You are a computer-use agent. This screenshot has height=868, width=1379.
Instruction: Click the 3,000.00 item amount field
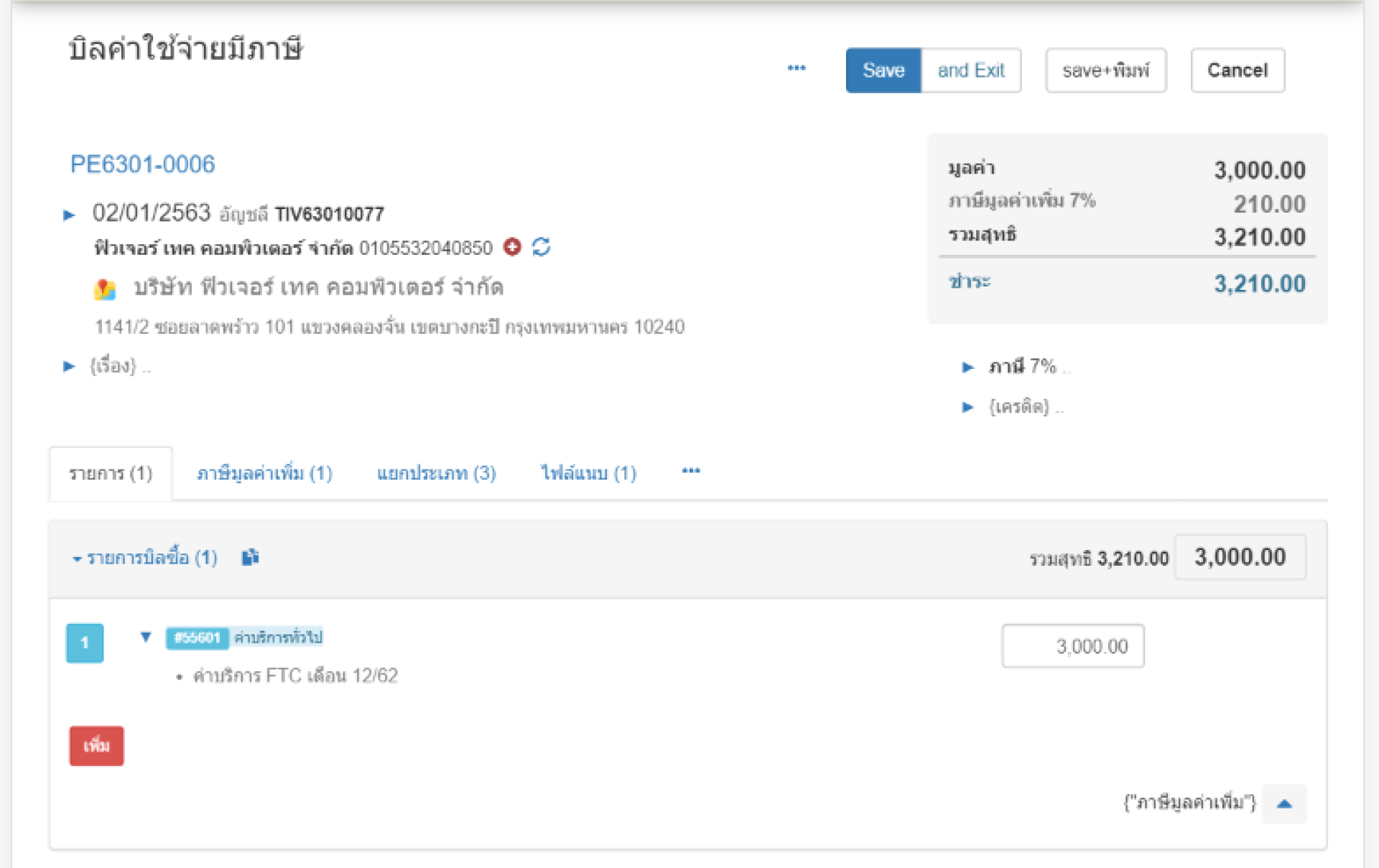[1072, 646]
